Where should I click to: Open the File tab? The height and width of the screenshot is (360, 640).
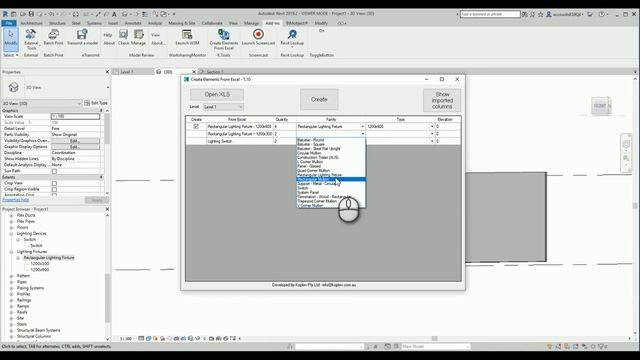(x=9, y=23)
